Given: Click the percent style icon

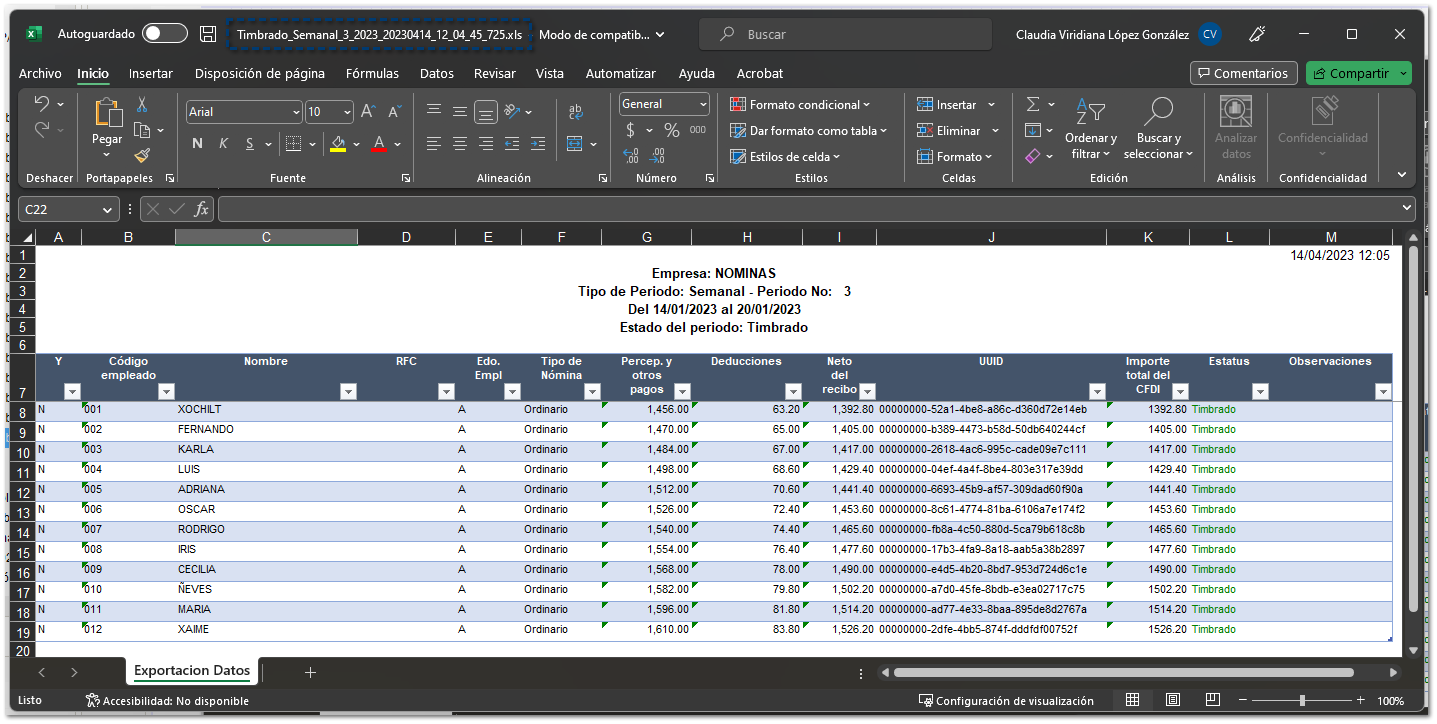Looking at the screenshot, I should (672, 130).
